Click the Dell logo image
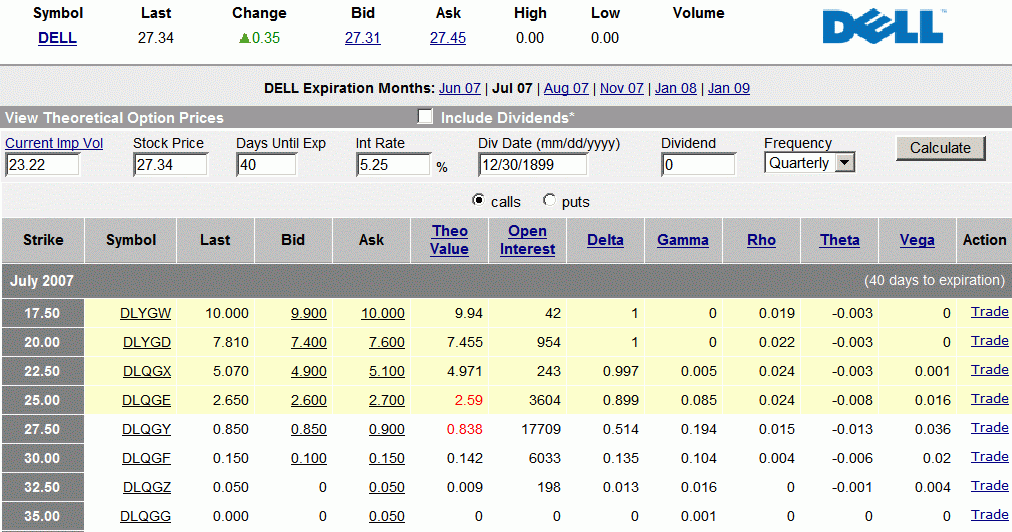This screenshot has width=1012, height=532. (884, 27)
